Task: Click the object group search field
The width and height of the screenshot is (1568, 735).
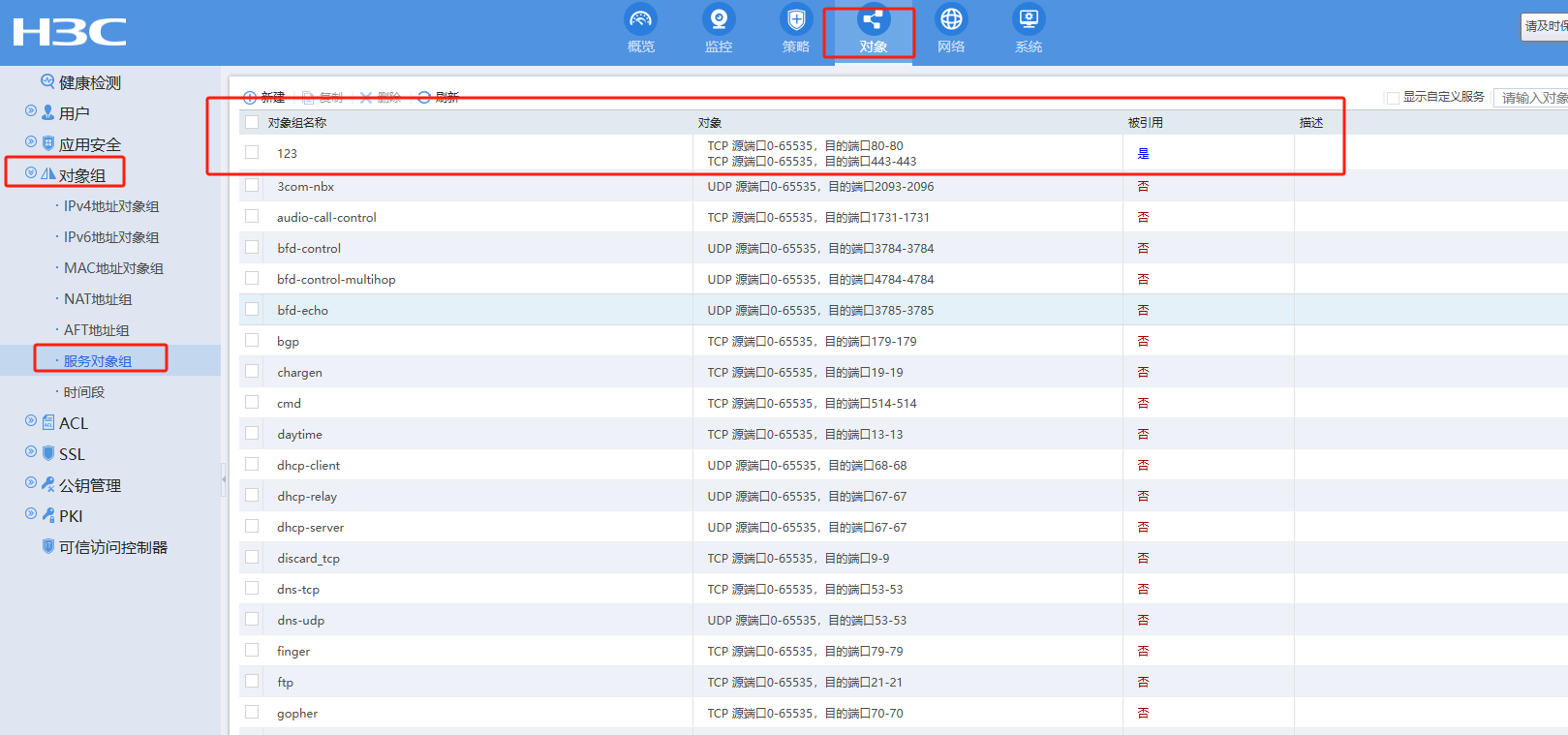Action: (1531, 98)
